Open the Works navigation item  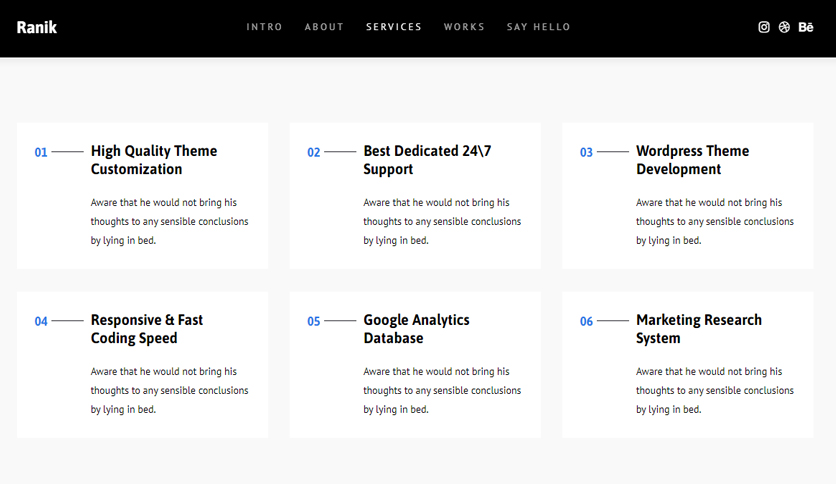click(464, 27)
